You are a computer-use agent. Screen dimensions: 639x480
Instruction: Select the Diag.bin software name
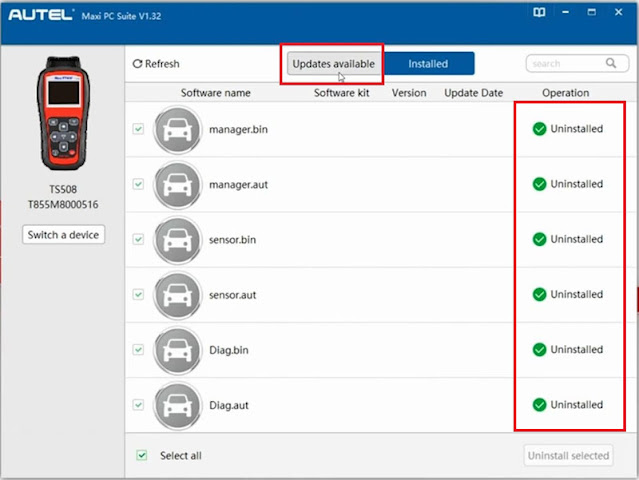(x=229, y=350)
